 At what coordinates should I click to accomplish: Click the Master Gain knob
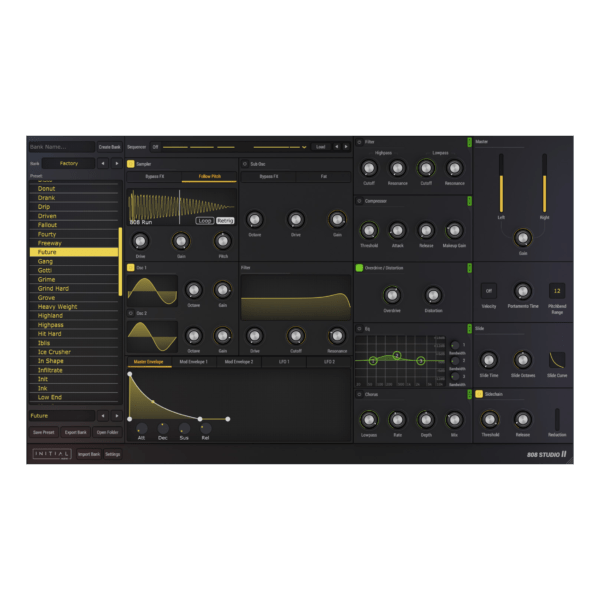[522, 237]
